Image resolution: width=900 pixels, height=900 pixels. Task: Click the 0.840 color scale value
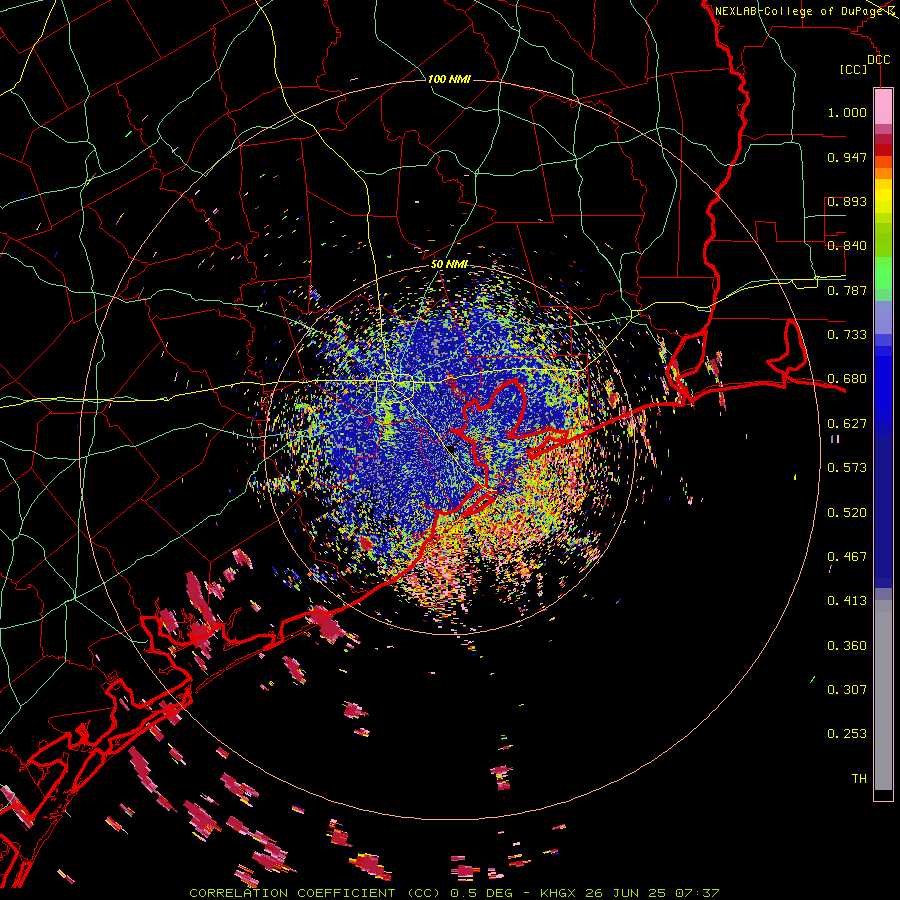[847, 246]
